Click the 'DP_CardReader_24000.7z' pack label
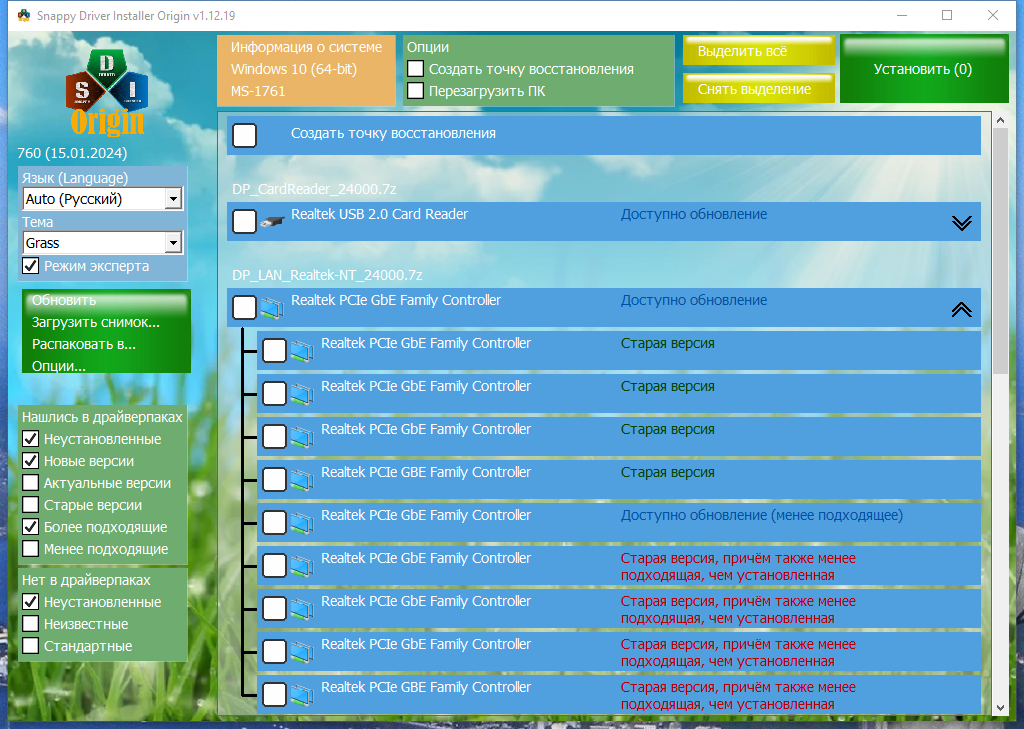Viewport: 1024px width, 729px height. (314, 189)
